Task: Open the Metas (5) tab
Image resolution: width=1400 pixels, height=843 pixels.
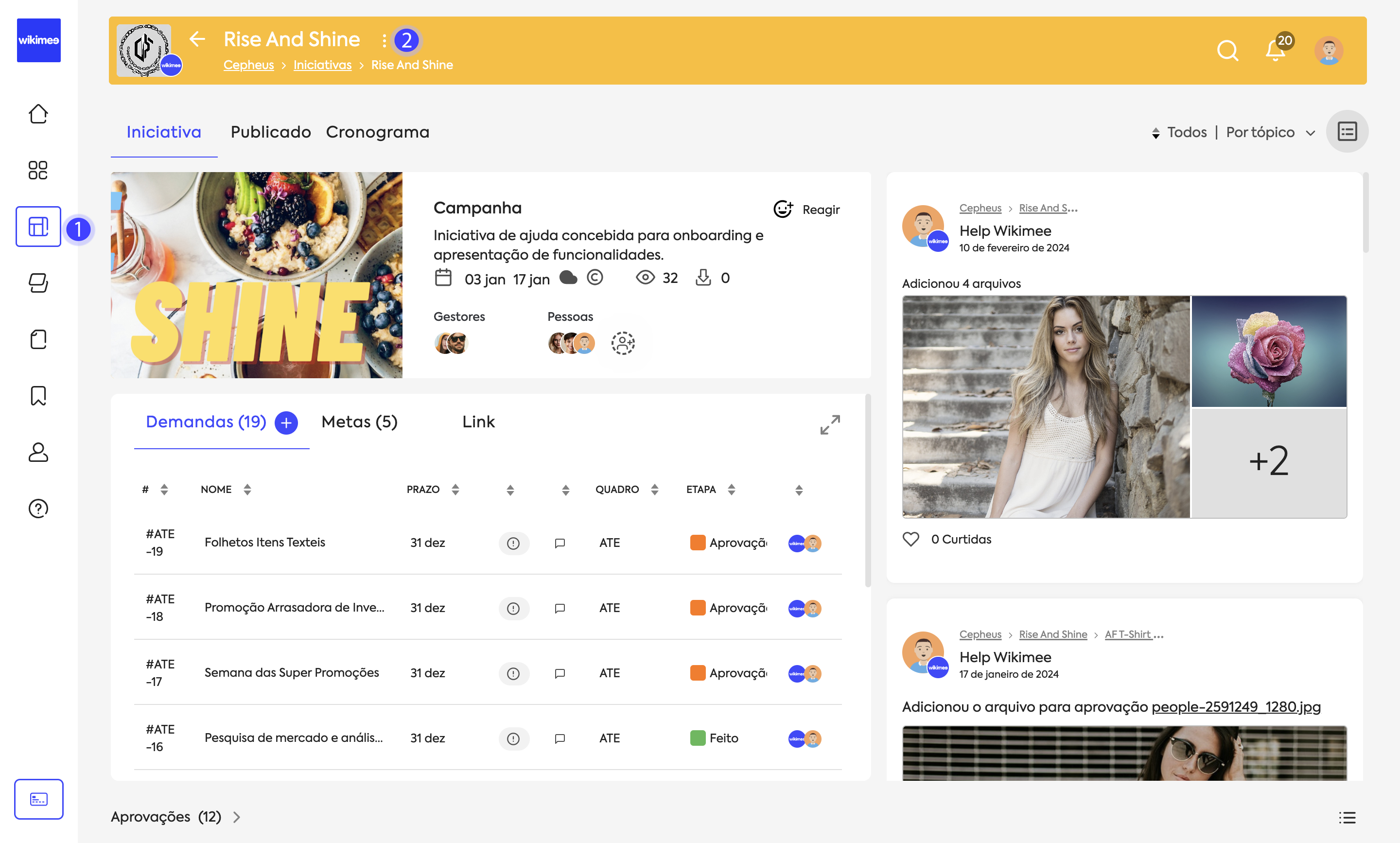Action: pos(359,421)
